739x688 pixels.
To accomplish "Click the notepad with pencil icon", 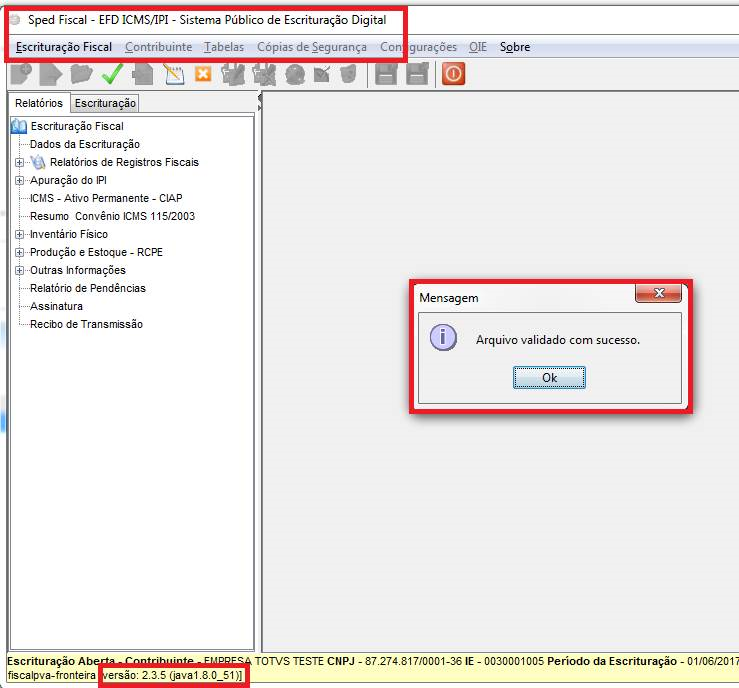I will point(173,74).
